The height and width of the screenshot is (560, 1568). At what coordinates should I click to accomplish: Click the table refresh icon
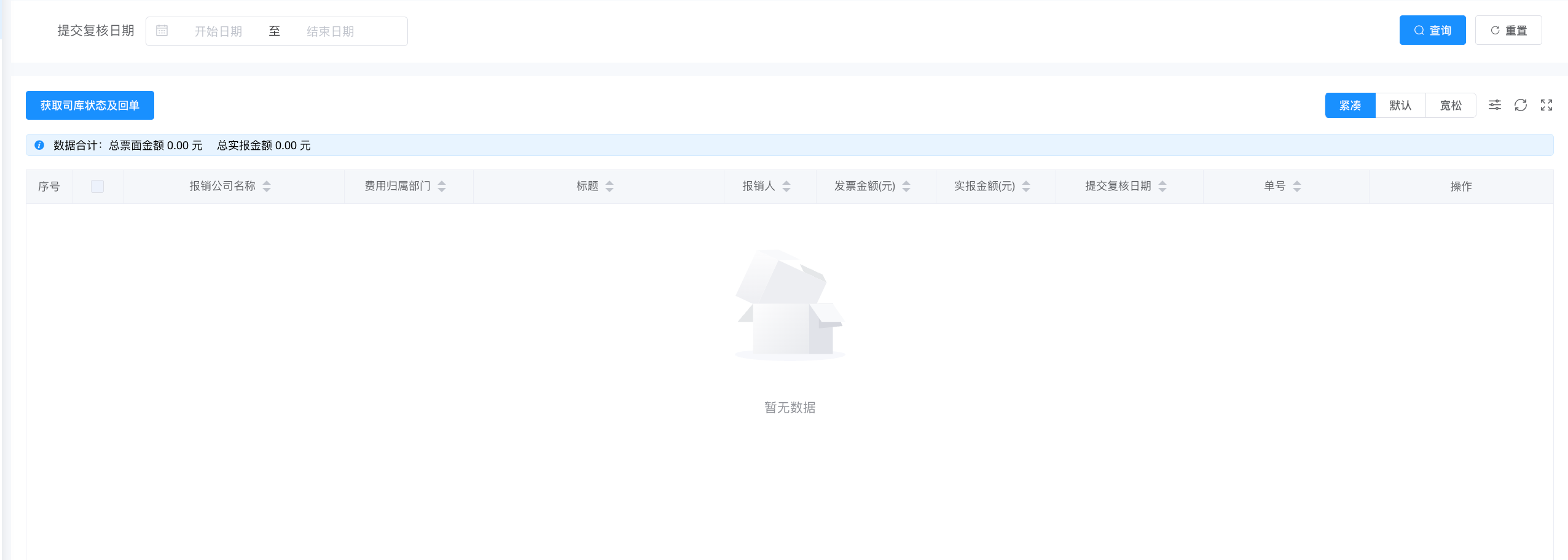1520,105
